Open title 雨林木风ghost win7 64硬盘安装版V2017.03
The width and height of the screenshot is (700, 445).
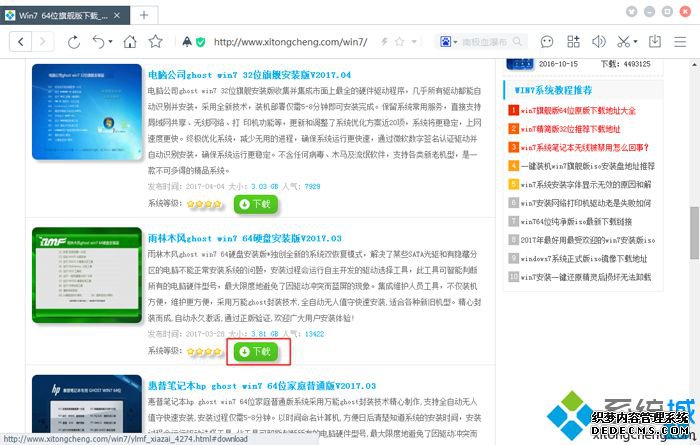(x=245, y=238)
